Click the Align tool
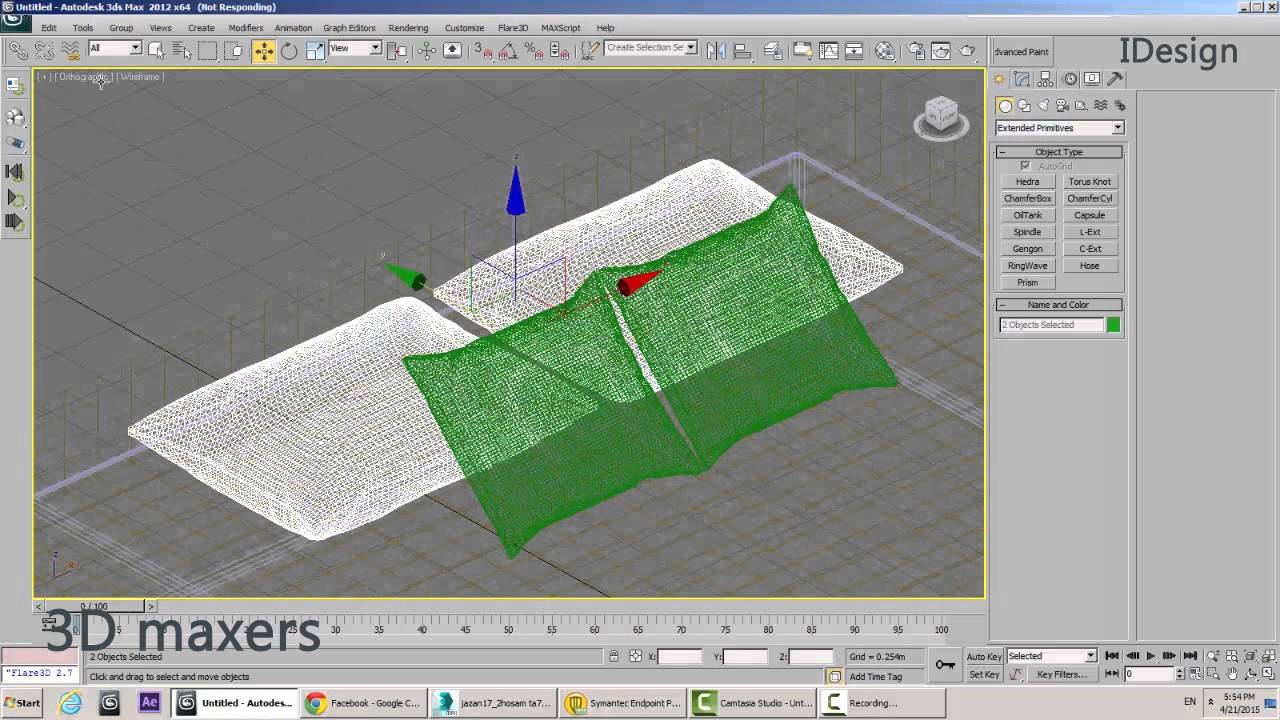 [x=742, y=50]
